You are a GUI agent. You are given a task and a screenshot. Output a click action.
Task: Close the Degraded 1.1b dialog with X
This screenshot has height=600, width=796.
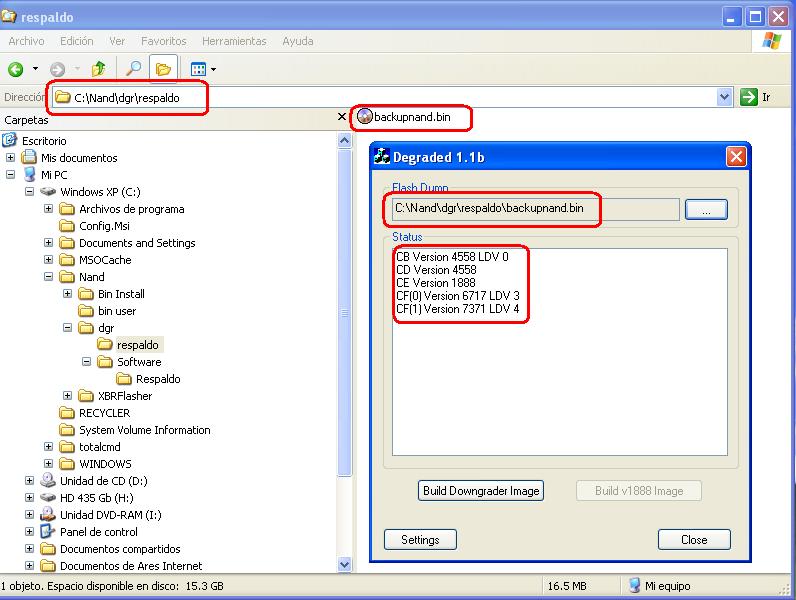[x=736, y=157]
